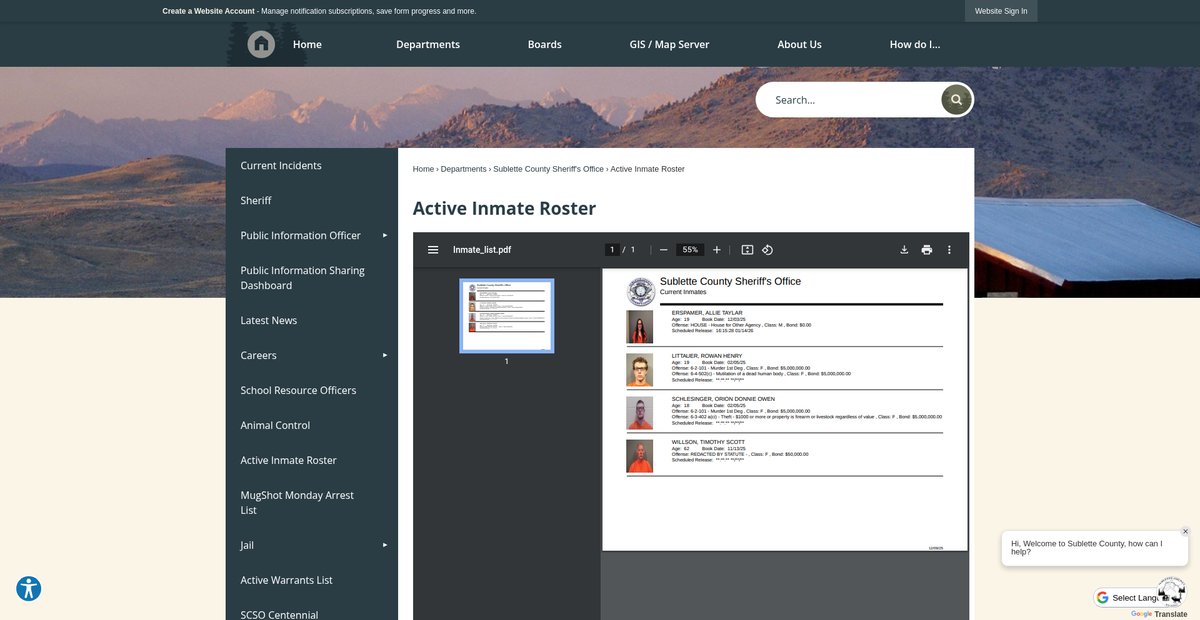The image size is (1200, 620).
Task: Expand the Careers submenu arrow
Action: 385,355
